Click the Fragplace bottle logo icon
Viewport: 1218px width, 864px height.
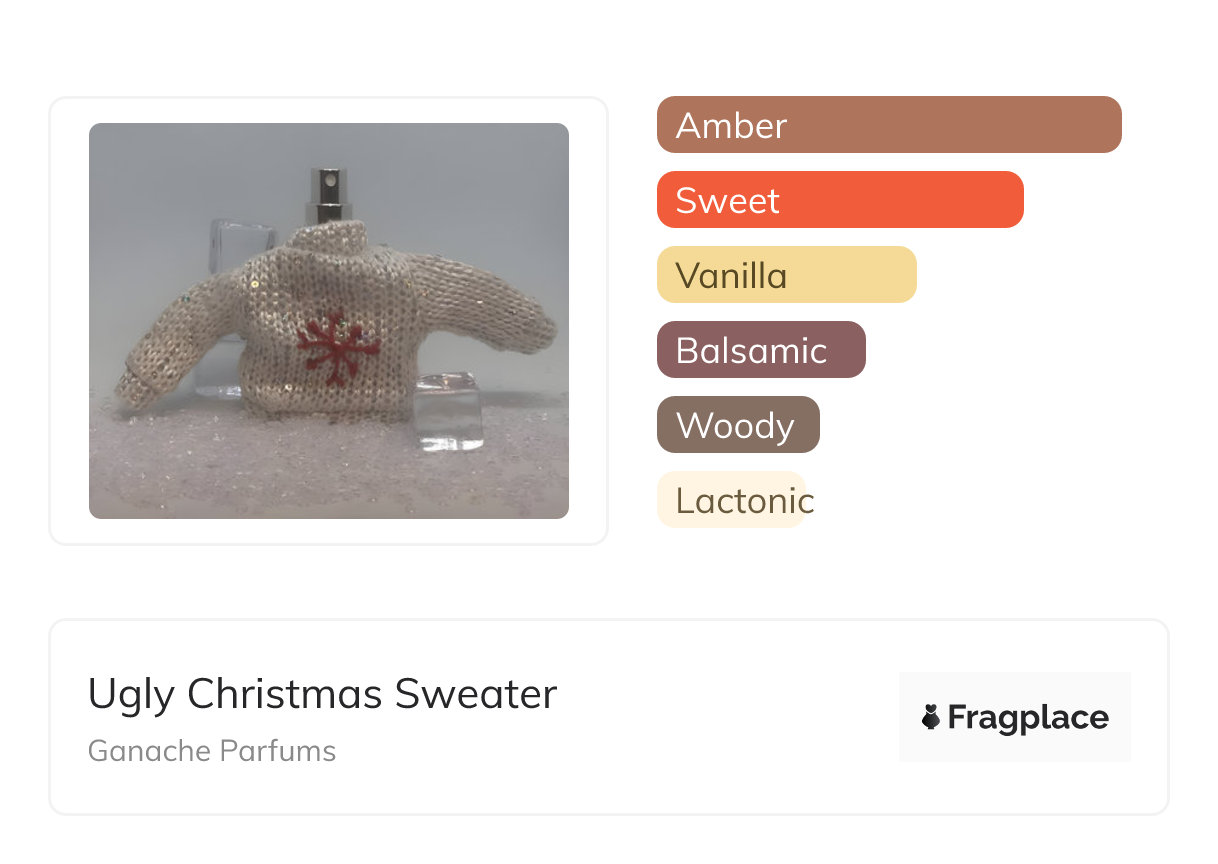pyautogui.click(x=931, y=717)
